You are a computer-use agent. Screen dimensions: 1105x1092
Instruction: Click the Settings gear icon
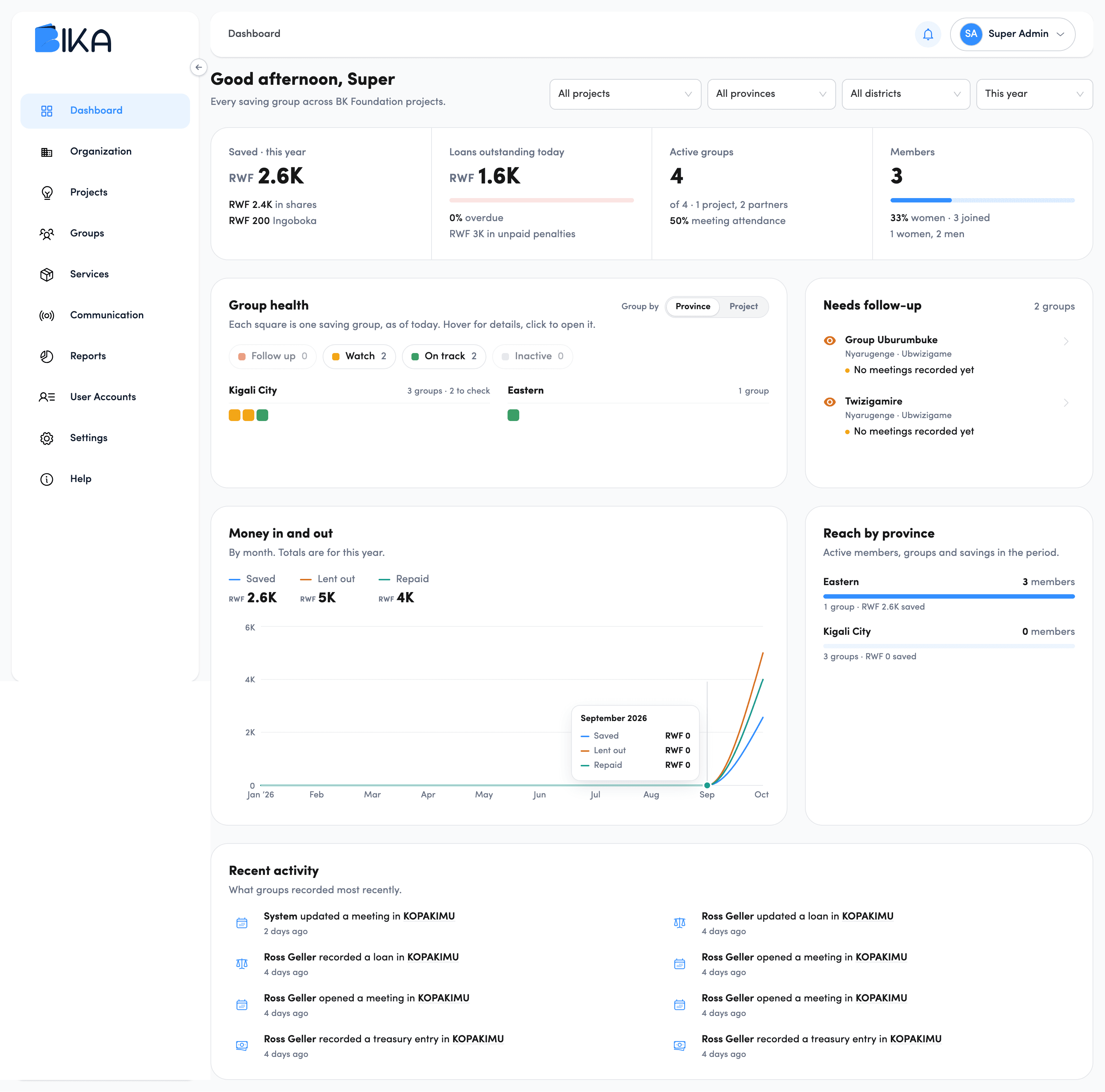[x=47, y=438]
